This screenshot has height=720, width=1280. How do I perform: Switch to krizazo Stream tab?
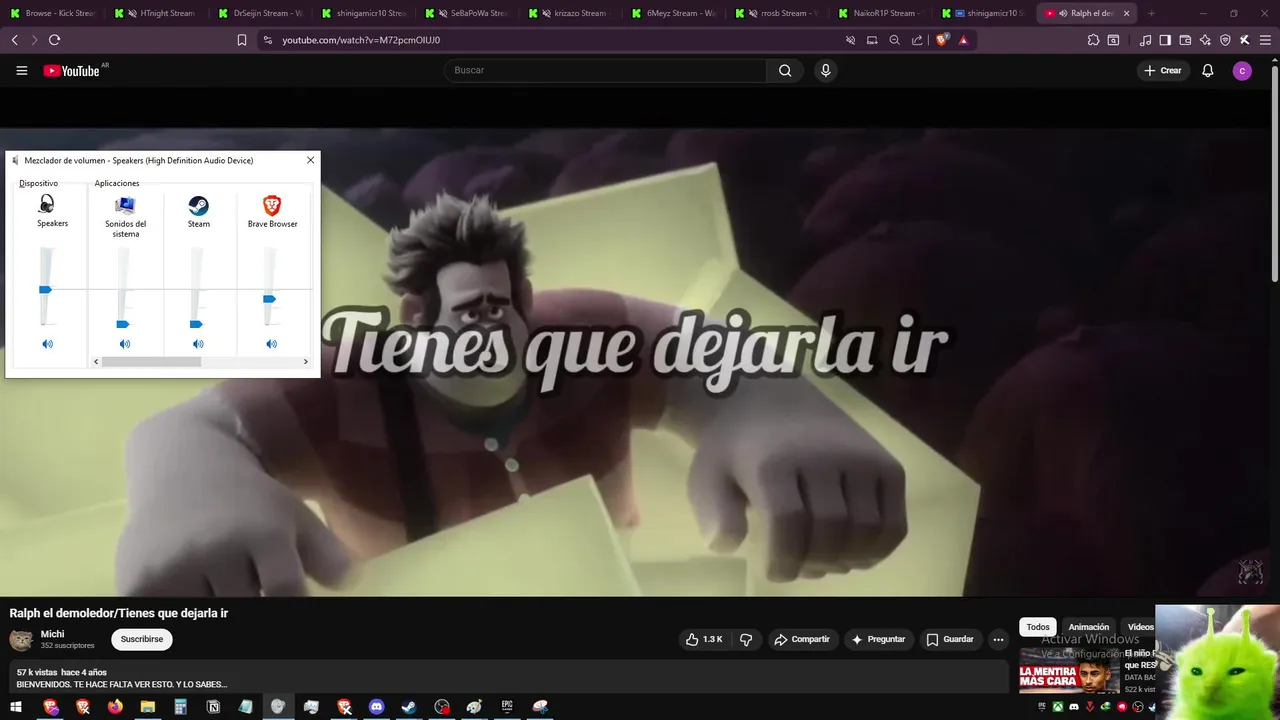pos(572,13)
